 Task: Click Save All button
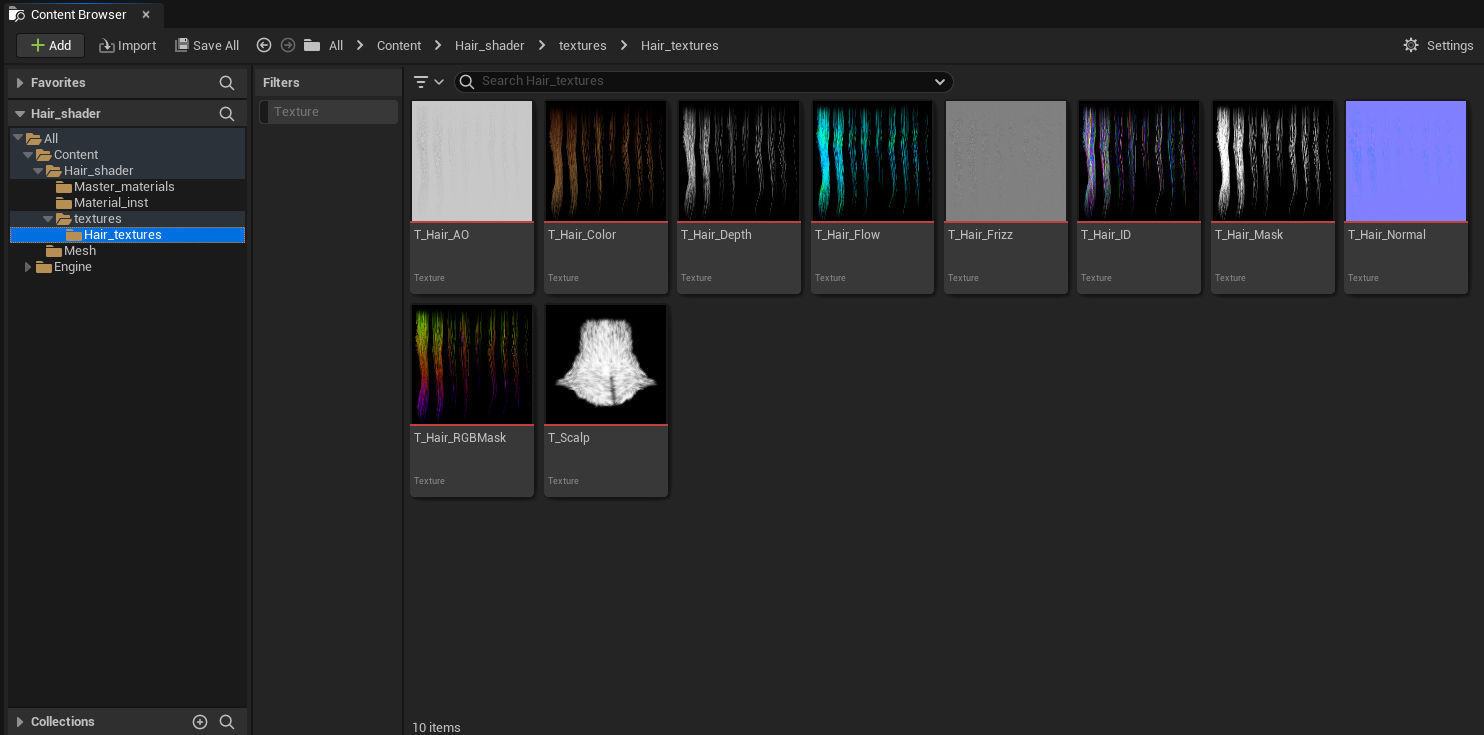click(207, 45)
